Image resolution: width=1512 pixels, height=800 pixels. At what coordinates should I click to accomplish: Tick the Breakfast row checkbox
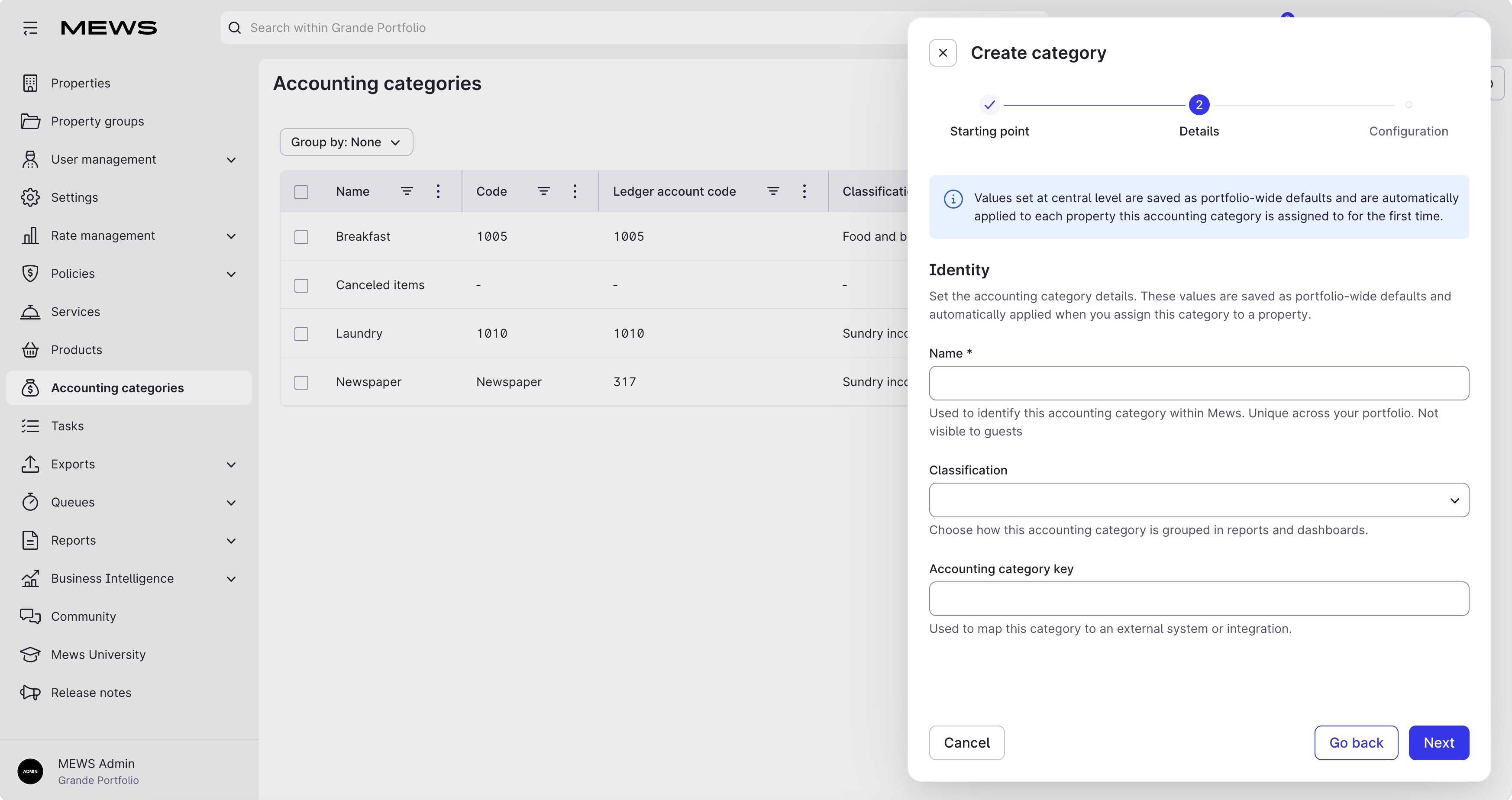[301, 237]
